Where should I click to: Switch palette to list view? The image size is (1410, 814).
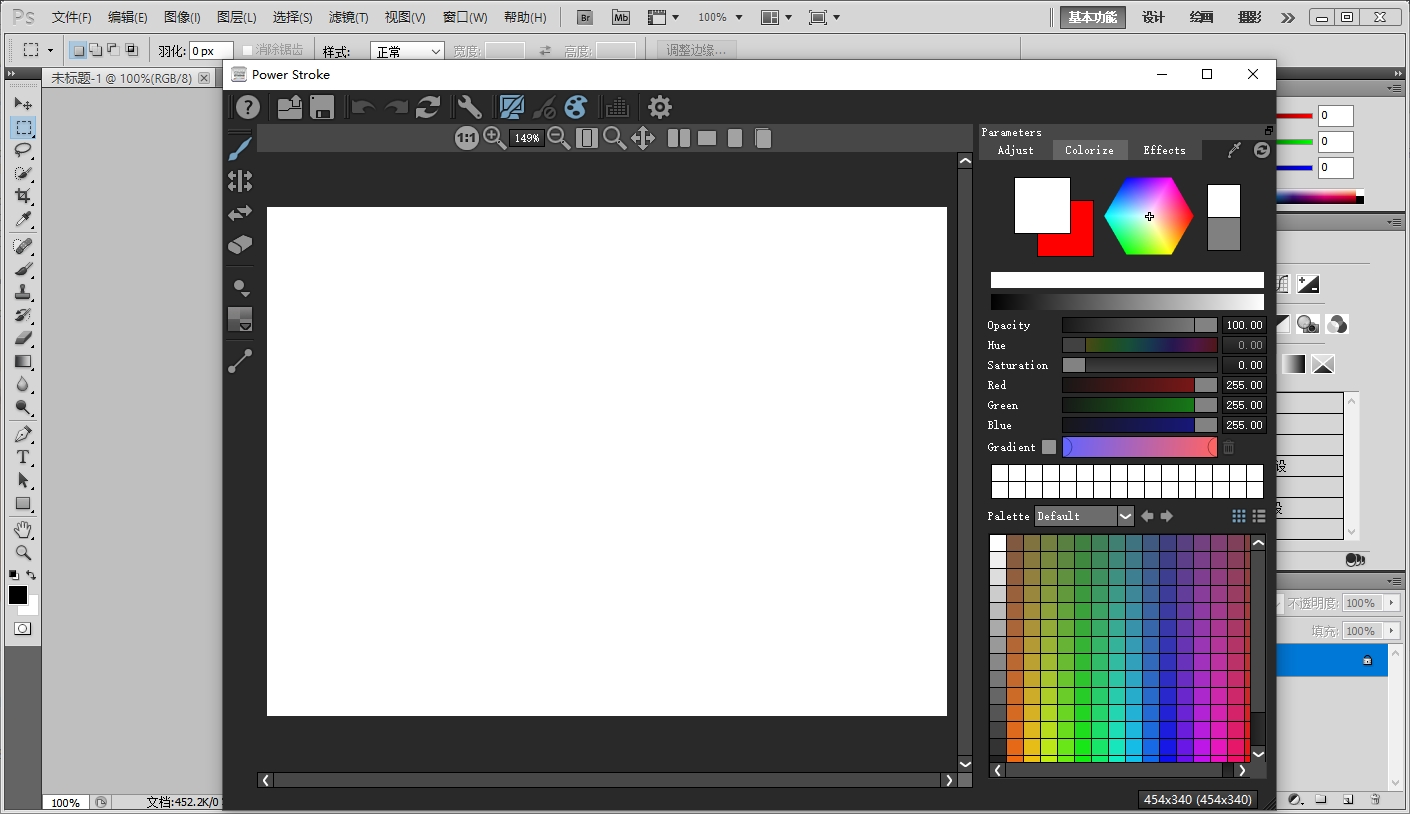[x=1259, y=516]
